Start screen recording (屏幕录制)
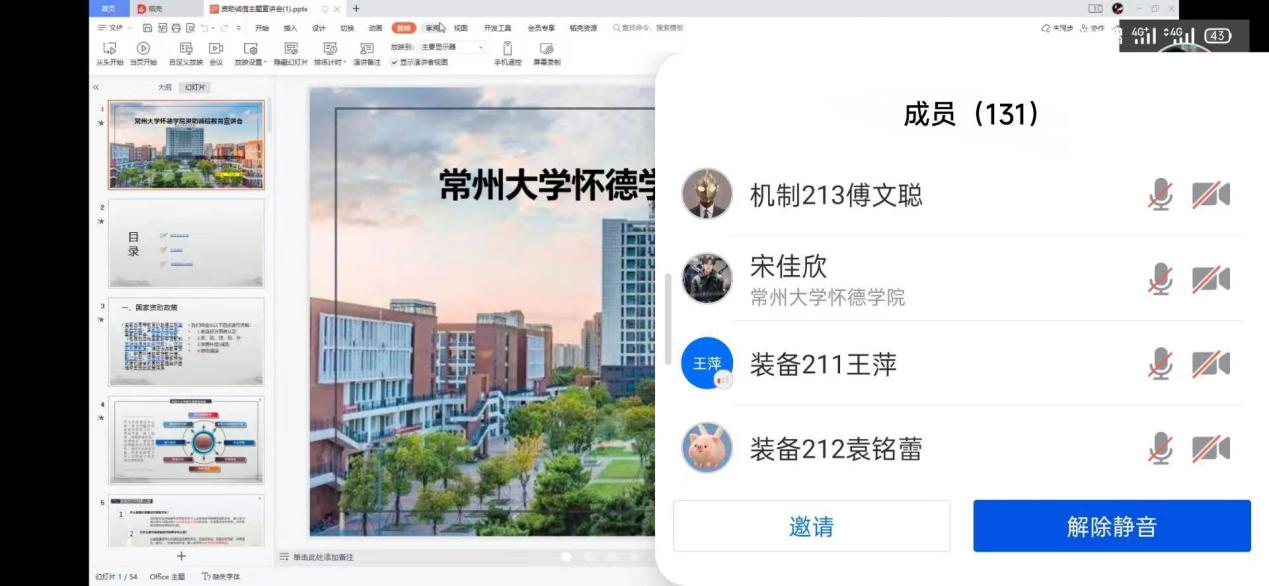Image resolution: width=1269 pixels, height=586 pixels. click(546, 54)
